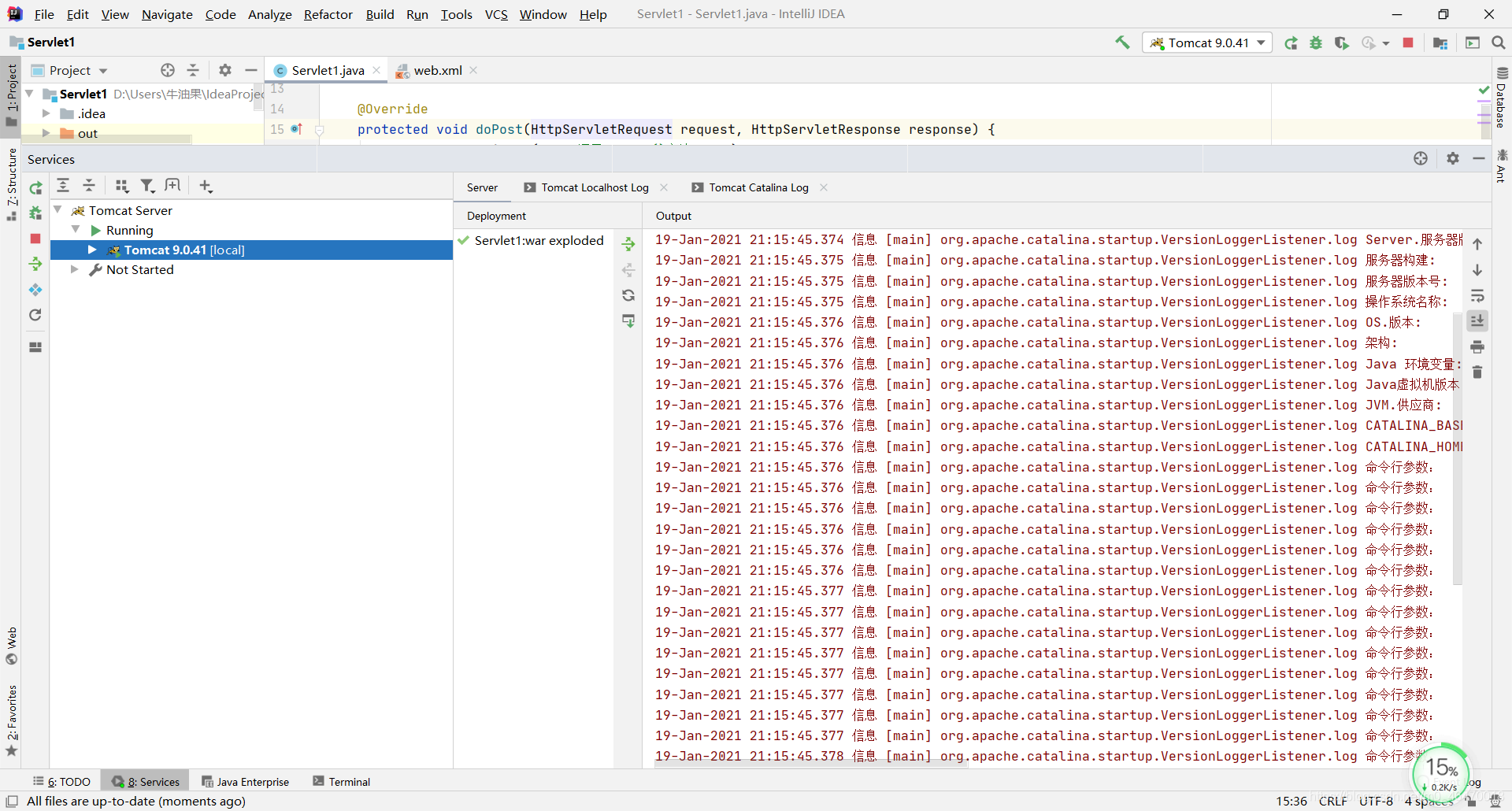Open the TODO tool window button
This screenshot has width=1512, height=811.
click(x=61, y=781)
